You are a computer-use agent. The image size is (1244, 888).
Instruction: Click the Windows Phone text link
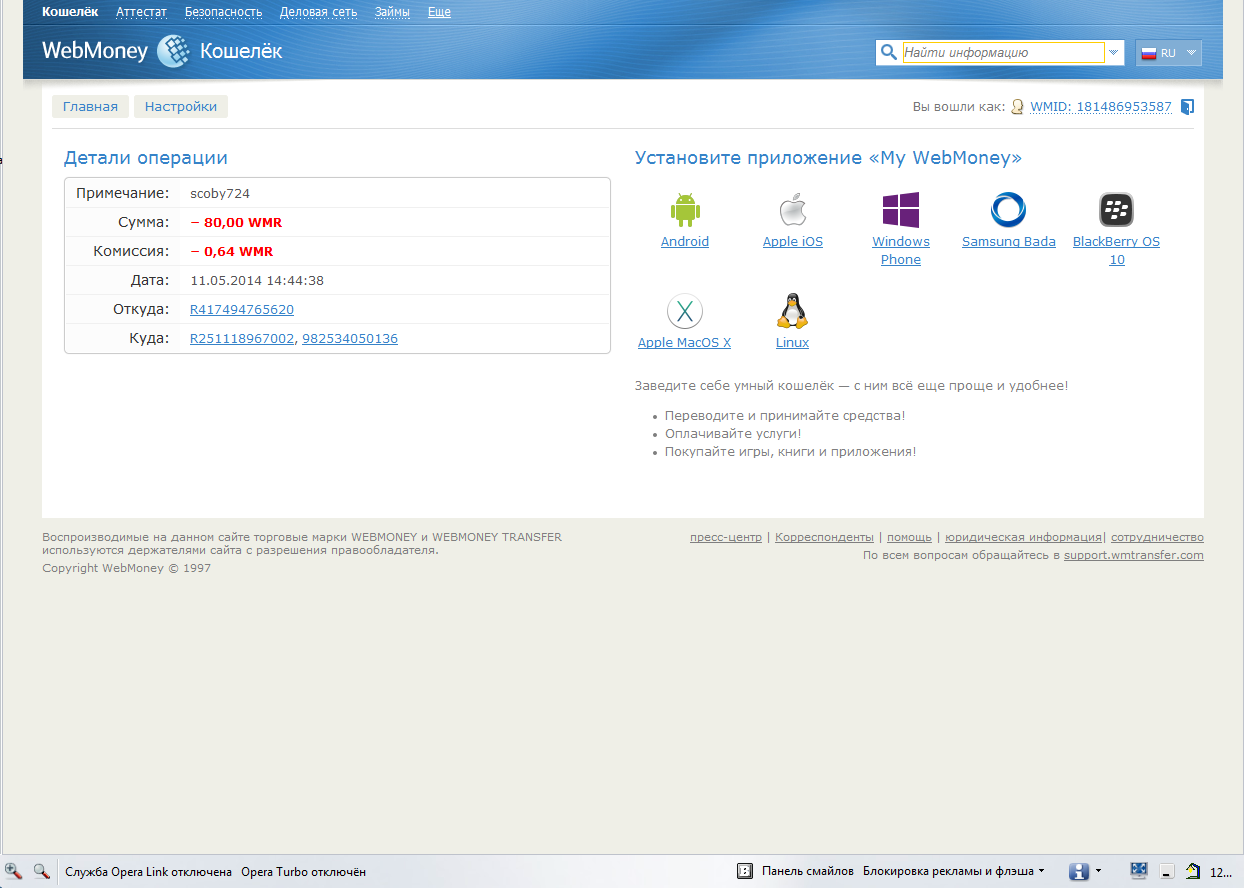point(901,251)
